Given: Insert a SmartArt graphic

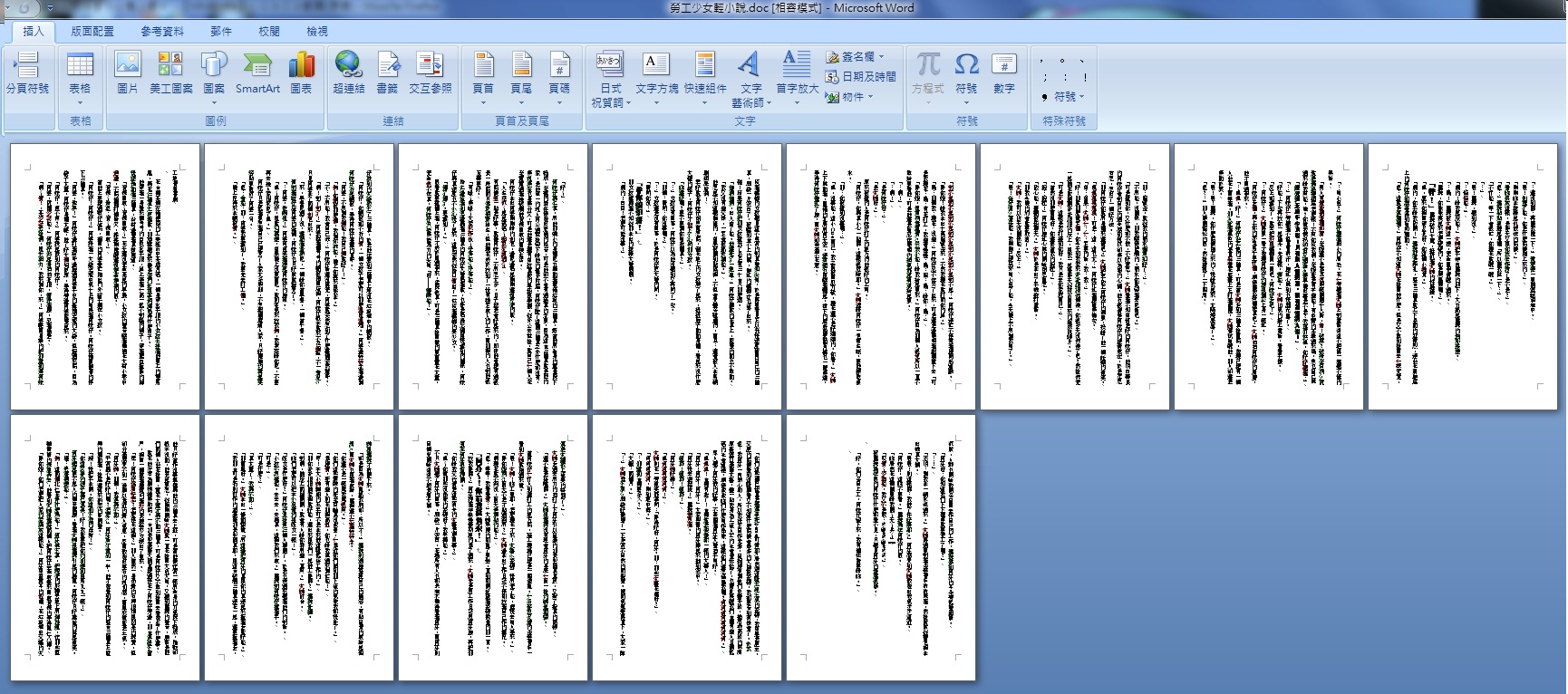Looking at the screenshot, I should (257, 72).
